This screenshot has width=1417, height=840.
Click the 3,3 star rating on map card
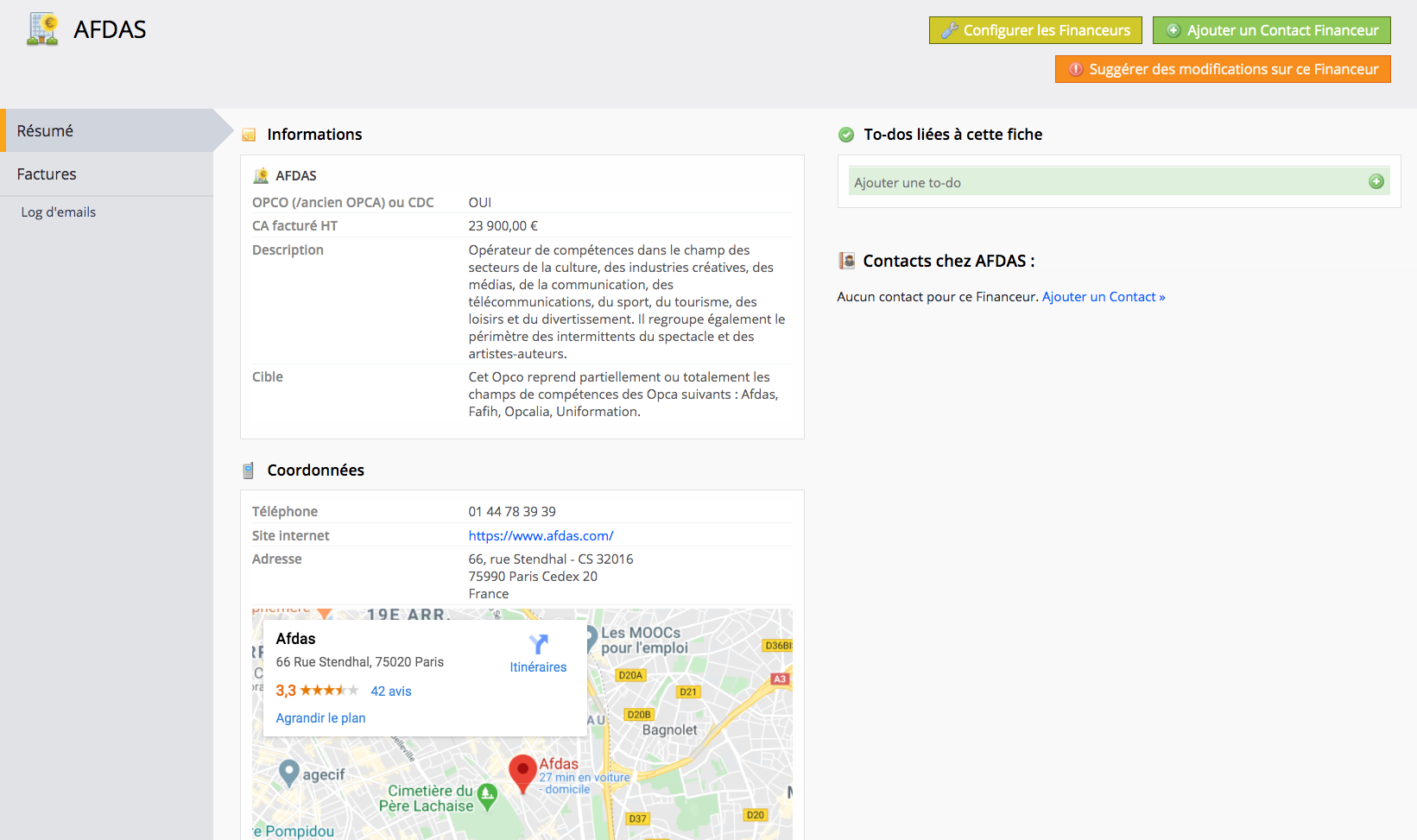point(317,691)
